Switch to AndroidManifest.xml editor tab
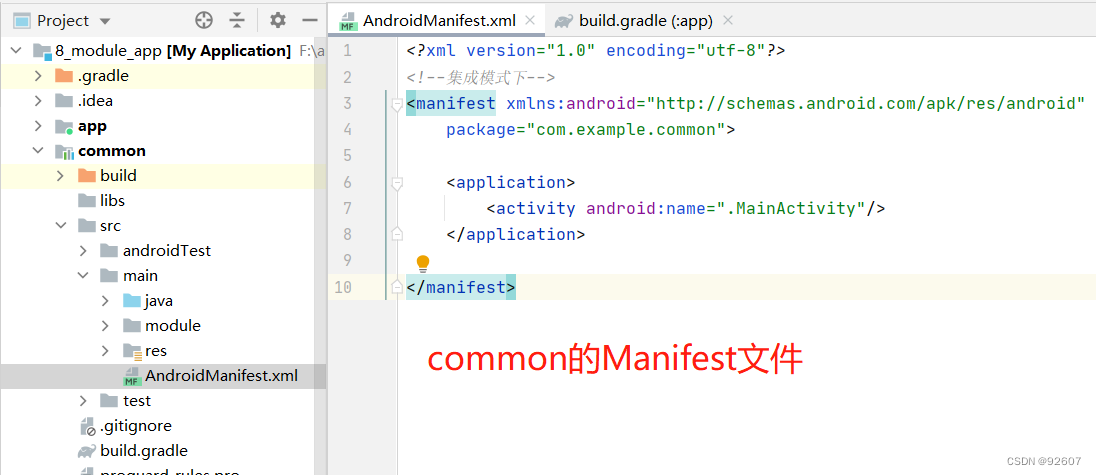Image resolution: width=1096 pixels, height=475 pixels. [x=439, y=21]
